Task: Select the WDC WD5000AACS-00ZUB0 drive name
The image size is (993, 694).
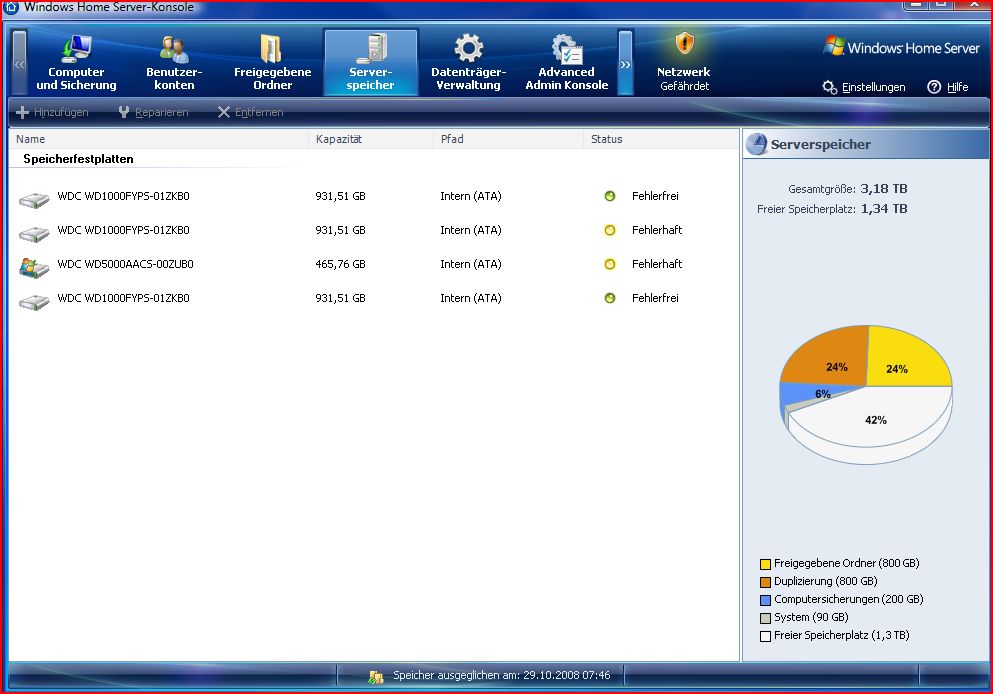Action: pyautogui.click(x=125, y=264)
